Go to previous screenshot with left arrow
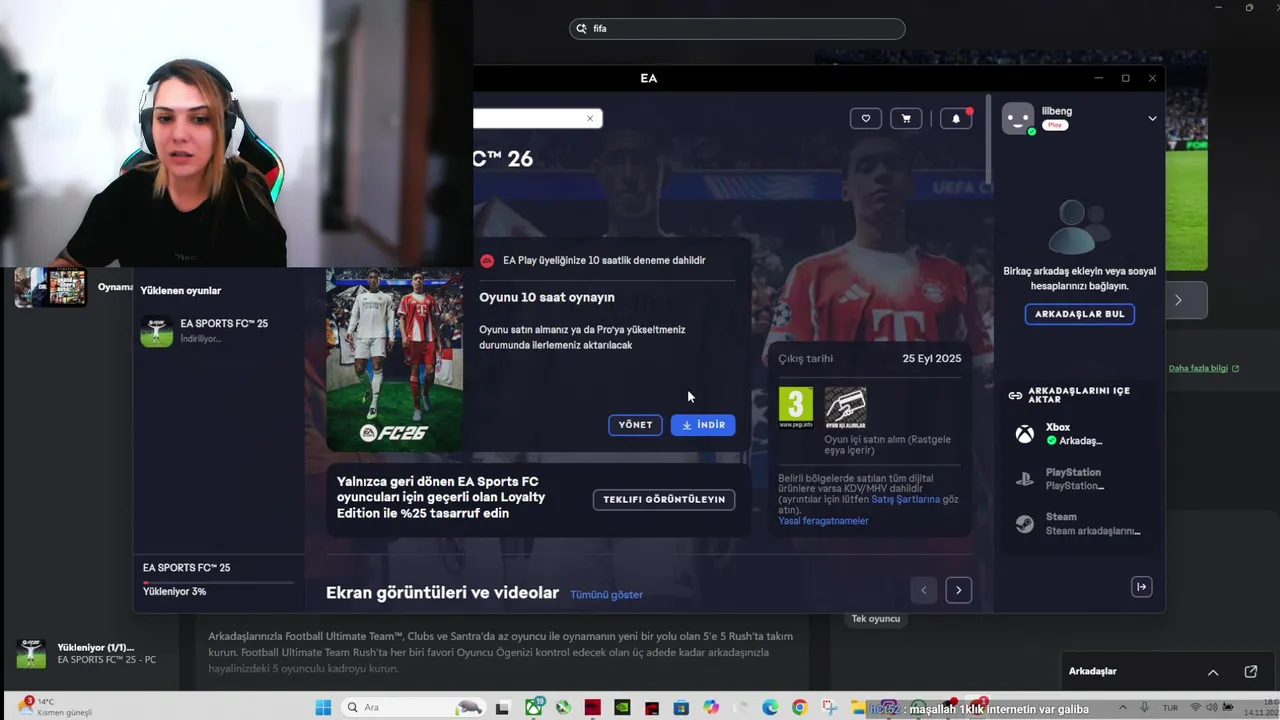The image size is (1280, 720). point(924,590)
